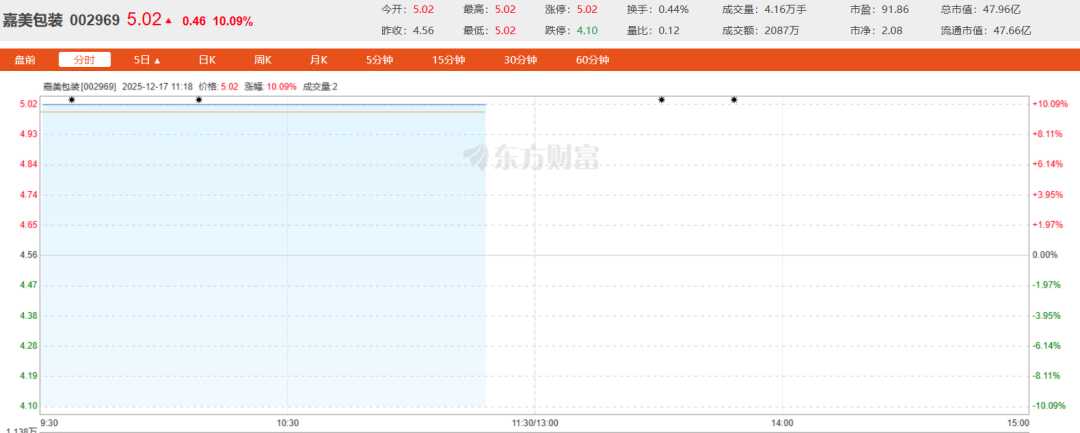Select the 分时 tab
This screenshot has height=433, width=1080.
click(x=85, y=60)
